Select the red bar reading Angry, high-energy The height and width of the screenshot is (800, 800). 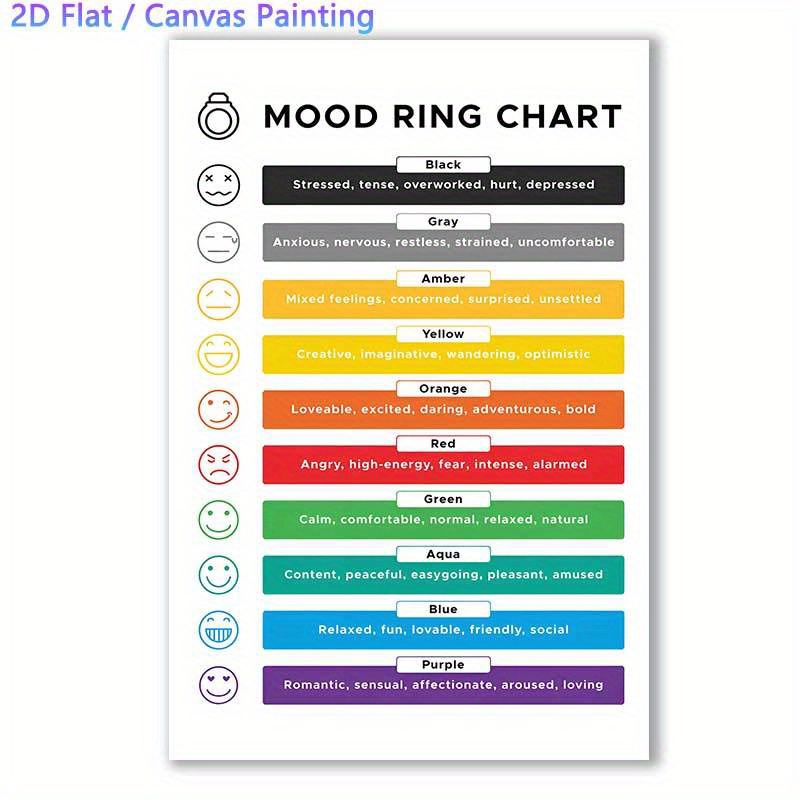(x=443, y=466)
